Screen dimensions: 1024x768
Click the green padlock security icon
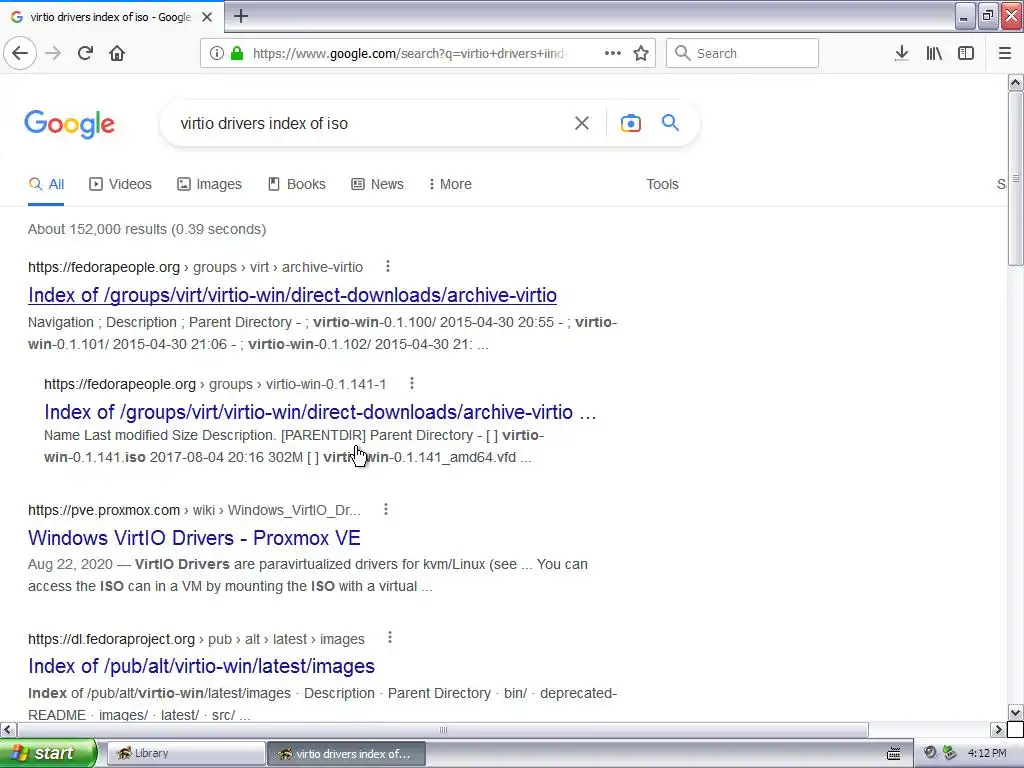(x=237, y=53)
